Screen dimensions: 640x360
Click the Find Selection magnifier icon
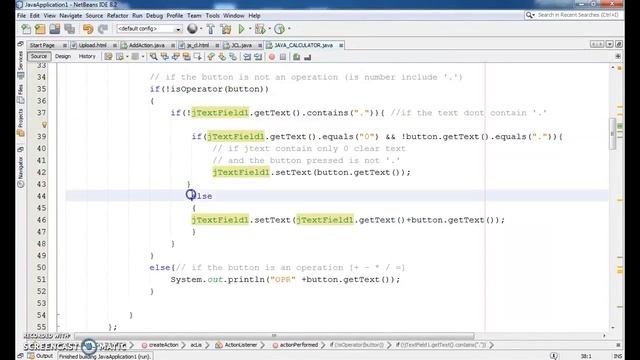153,57
